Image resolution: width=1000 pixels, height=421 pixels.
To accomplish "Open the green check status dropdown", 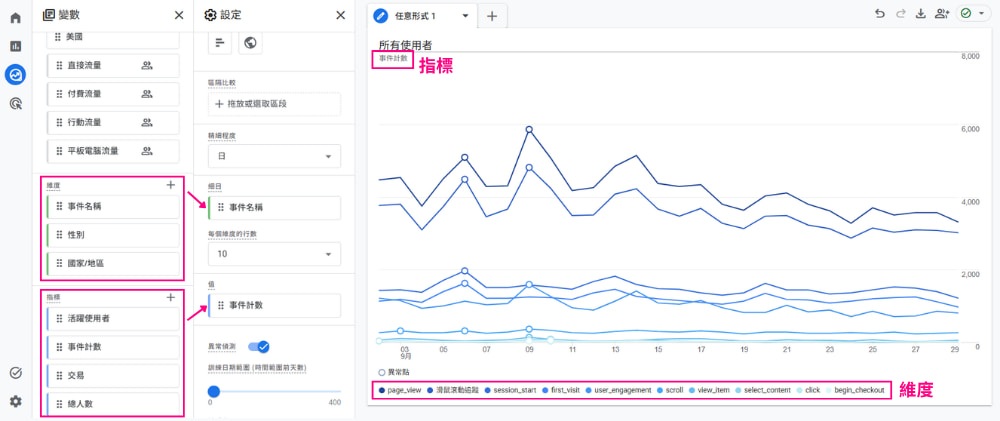I will pos(973,13).
